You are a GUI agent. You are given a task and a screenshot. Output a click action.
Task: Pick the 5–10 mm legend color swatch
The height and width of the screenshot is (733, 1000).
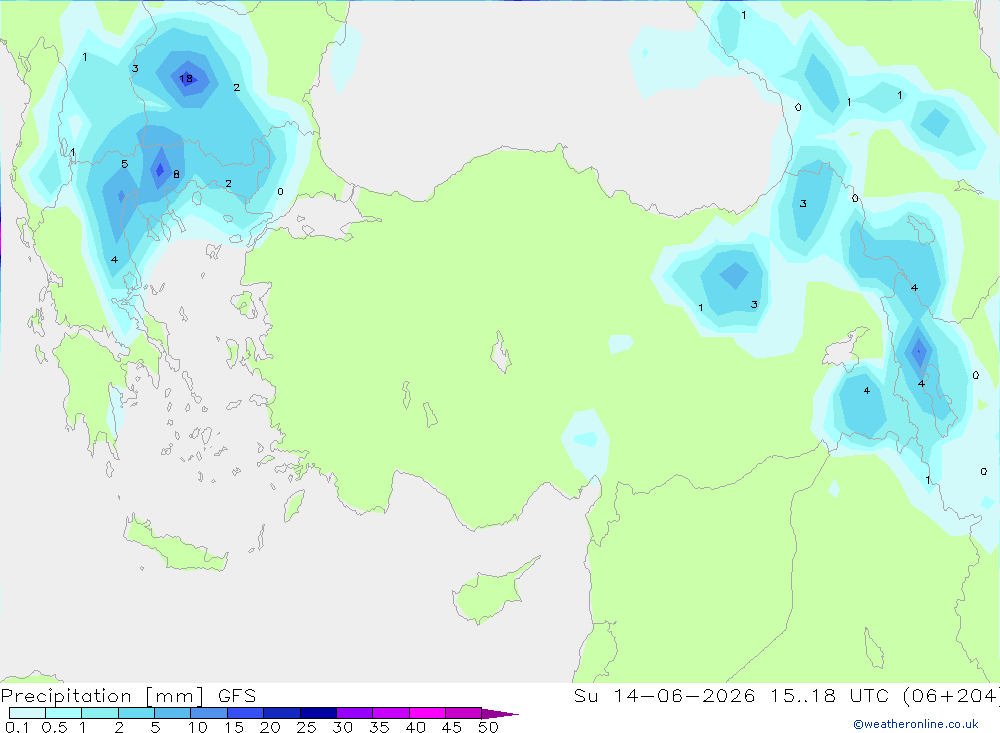click(x=172, y=713)
